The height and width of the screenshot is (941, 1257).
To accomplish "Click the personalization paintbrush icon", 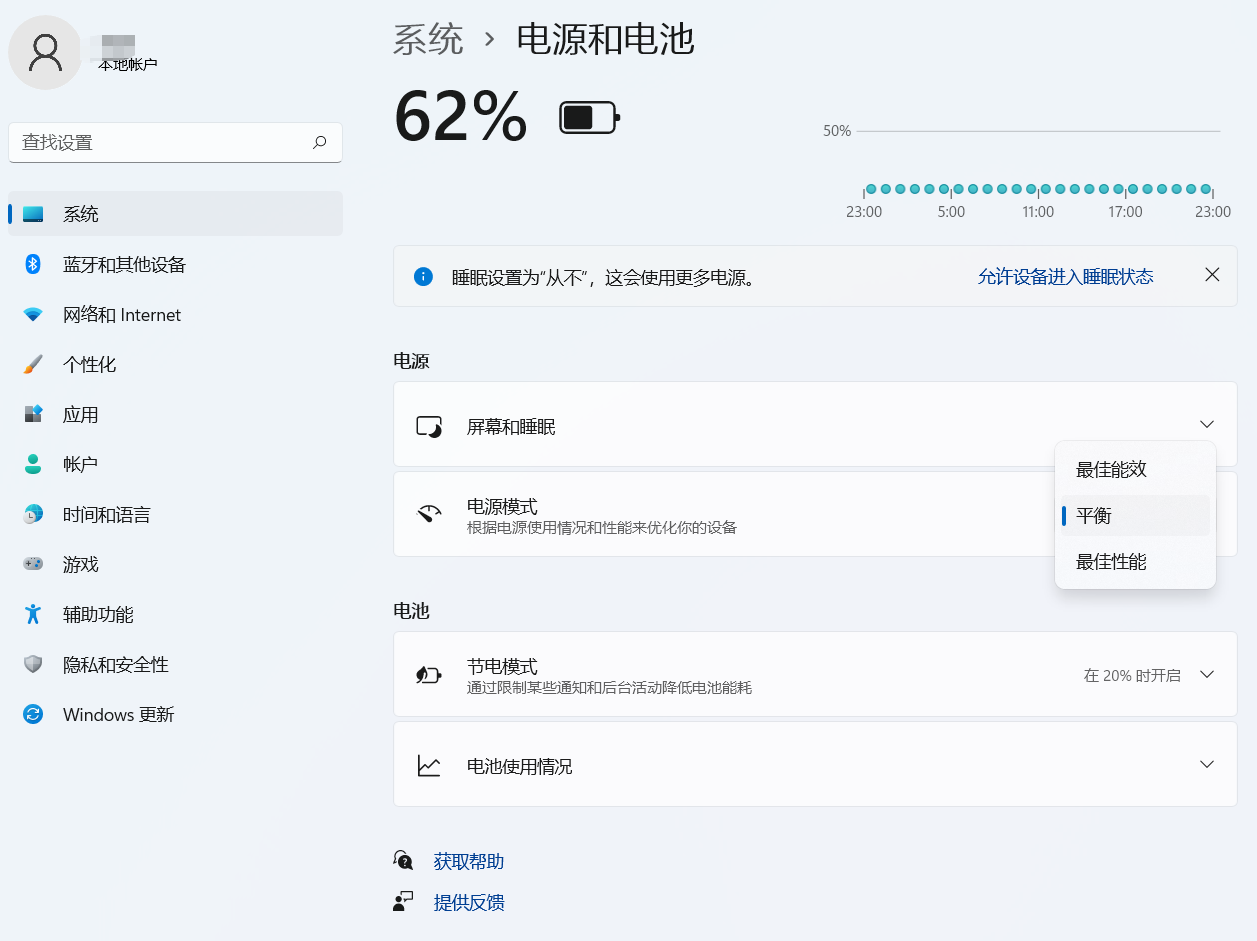I will point(33,365).
